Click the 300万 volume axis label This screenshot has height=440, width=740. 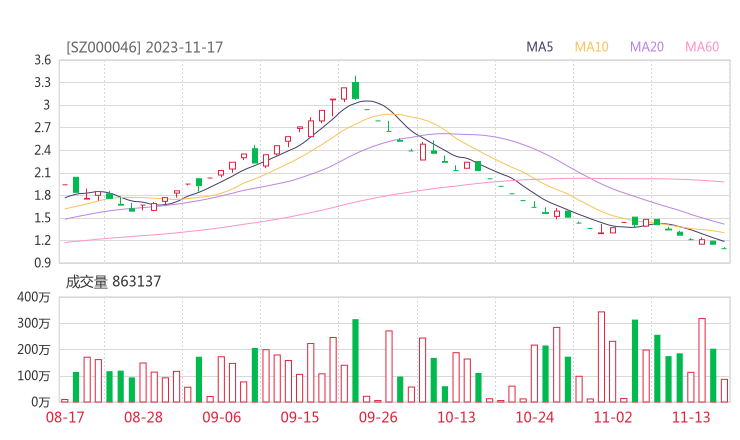pyautogui.click(x=34, y=323)
